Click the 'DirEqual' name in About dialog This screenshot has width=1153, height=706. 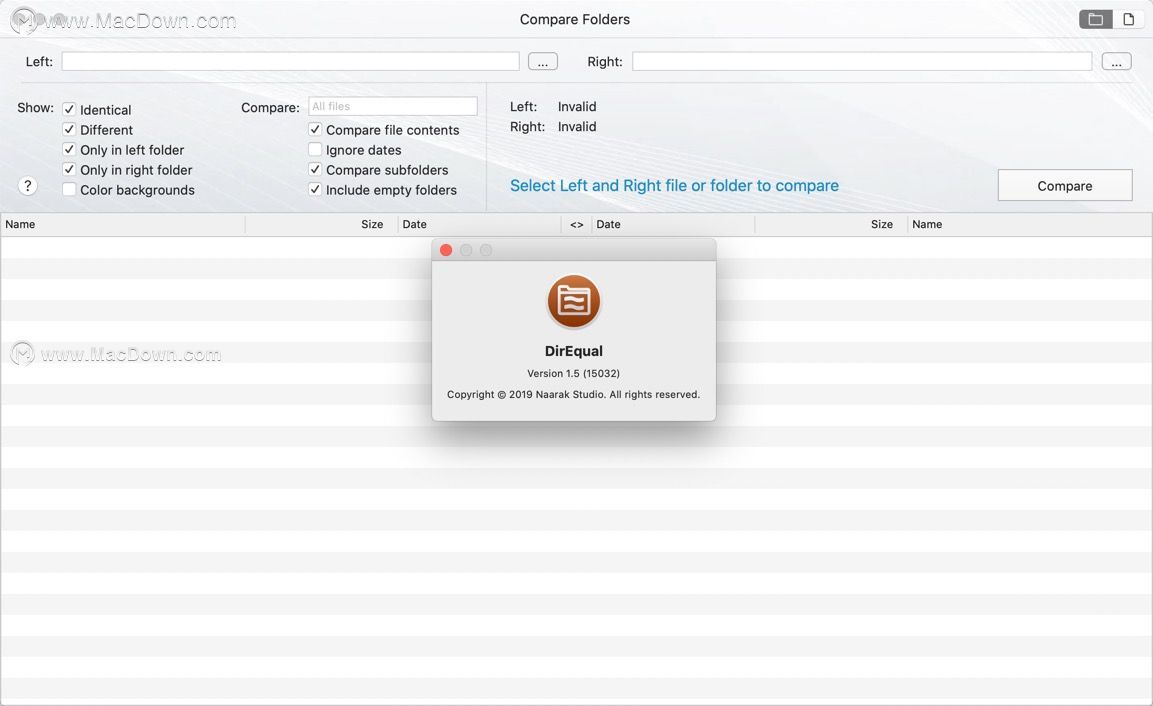pos(574,351)
